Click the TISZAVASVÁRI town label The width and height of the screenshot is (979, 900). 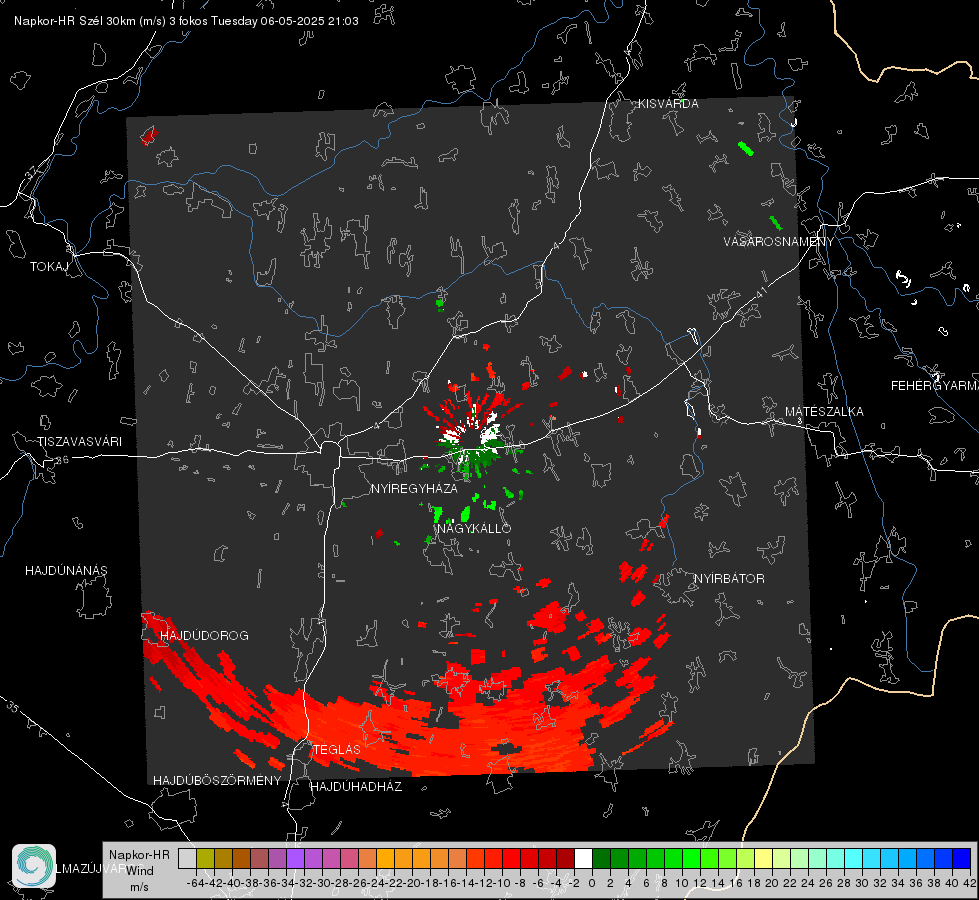(x=79, y=442)
